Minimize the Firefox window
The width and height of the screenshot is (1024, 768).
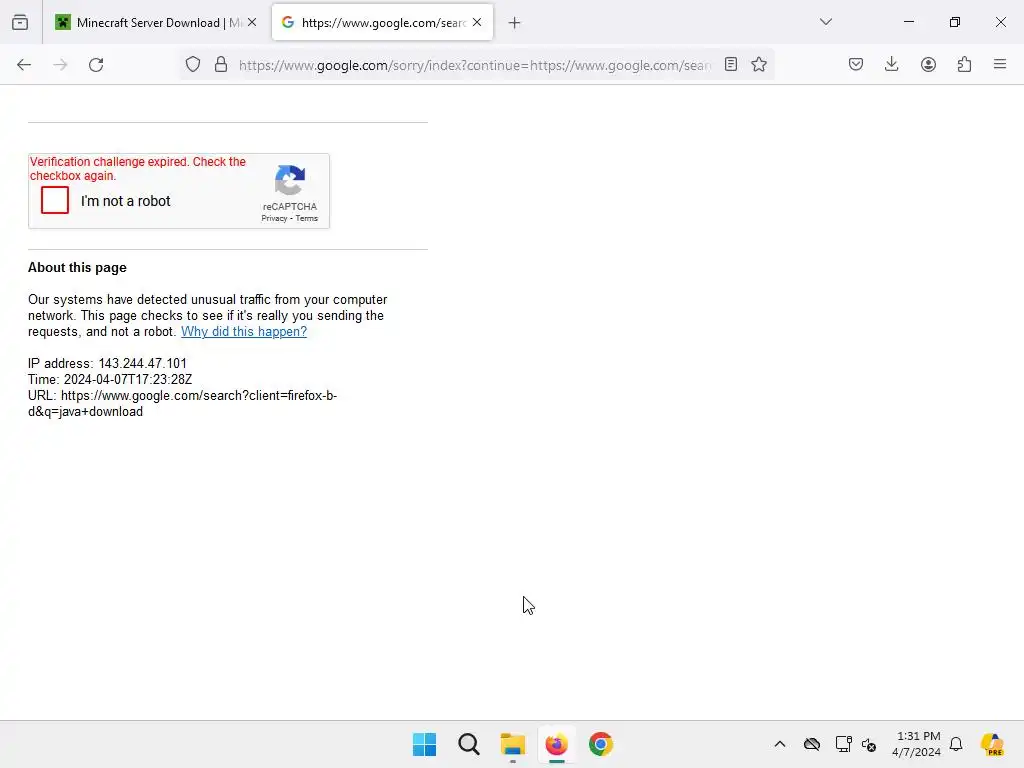pos(908,22)
